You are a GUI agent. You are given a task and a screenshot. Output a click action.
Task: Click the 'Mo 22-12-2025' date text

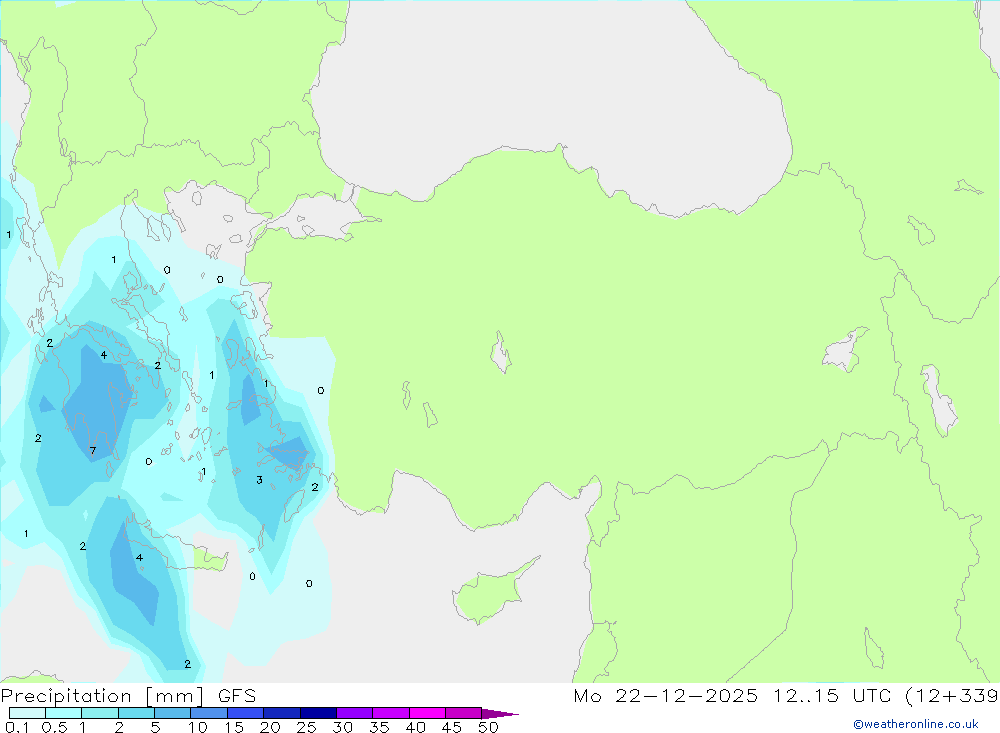[x=666, y=696]
